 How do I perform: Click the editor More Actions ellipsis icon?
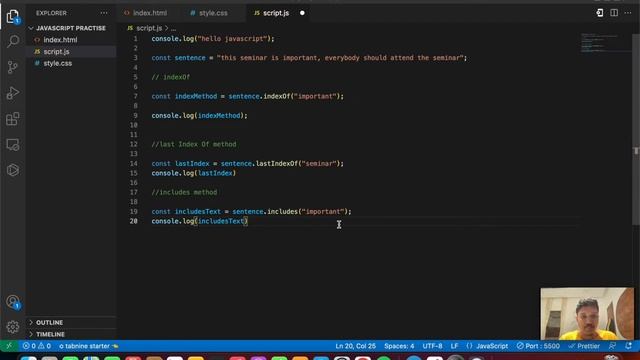[628, 13]
